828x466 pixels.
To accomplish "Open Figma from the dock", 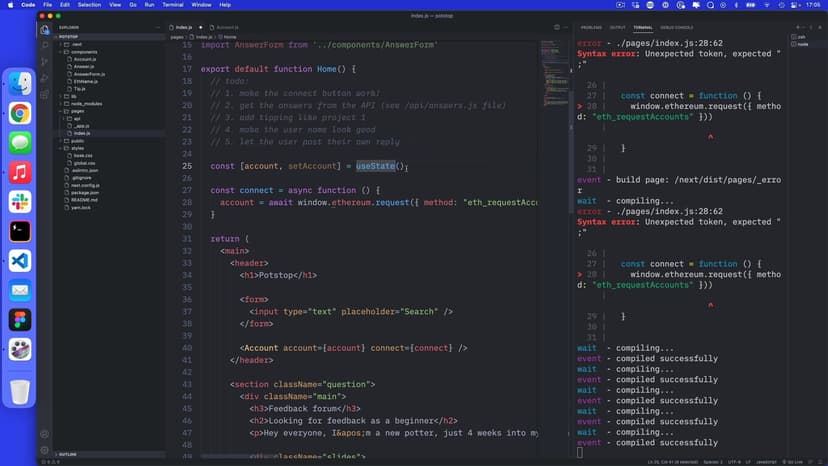I will point(20,320).
